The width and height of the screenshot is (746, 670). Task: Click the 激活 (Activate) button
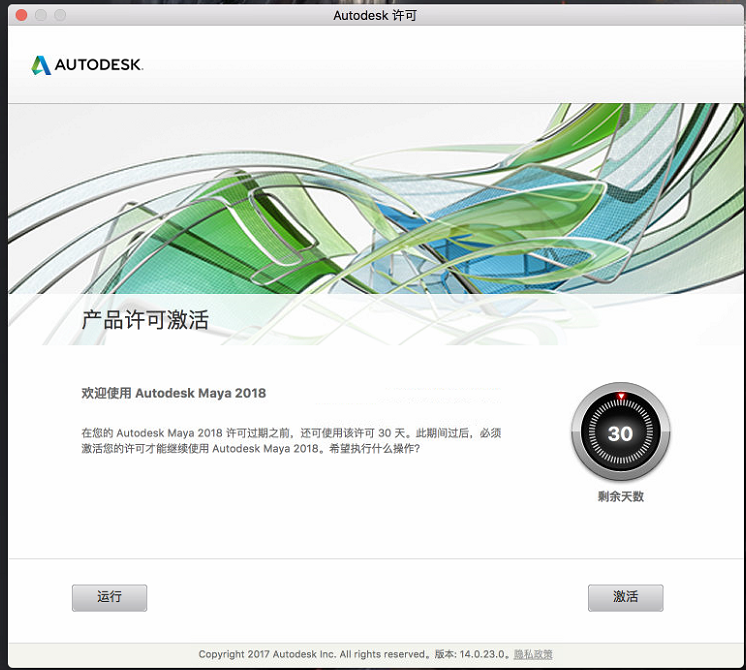click(625, 598)
